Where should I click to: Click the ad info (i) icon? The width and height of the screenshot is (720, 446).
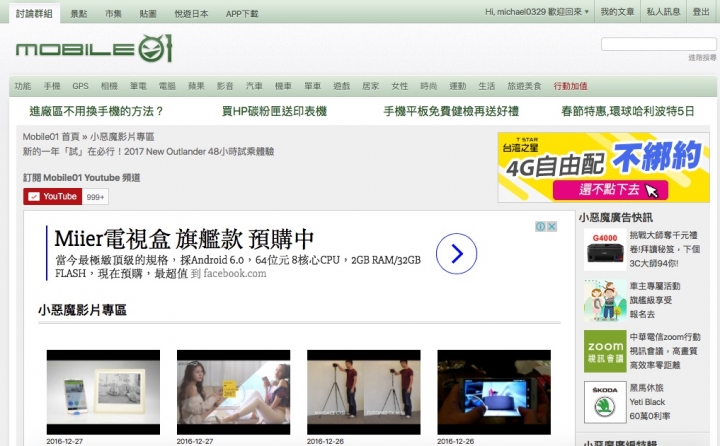pyautogui.click(x=540, y=226)
